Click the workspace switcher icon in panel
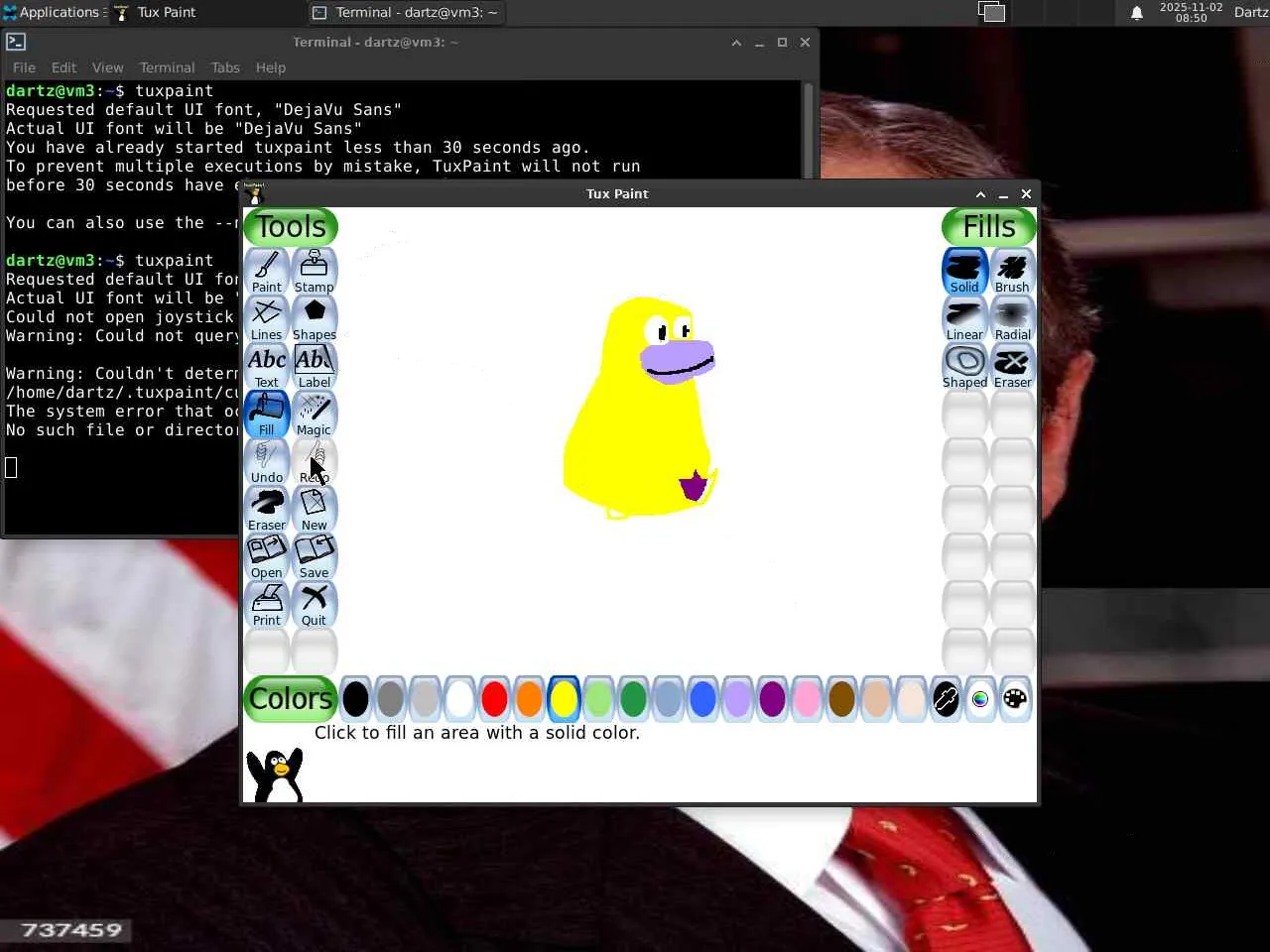1270x952 pixels. point(991,12)
